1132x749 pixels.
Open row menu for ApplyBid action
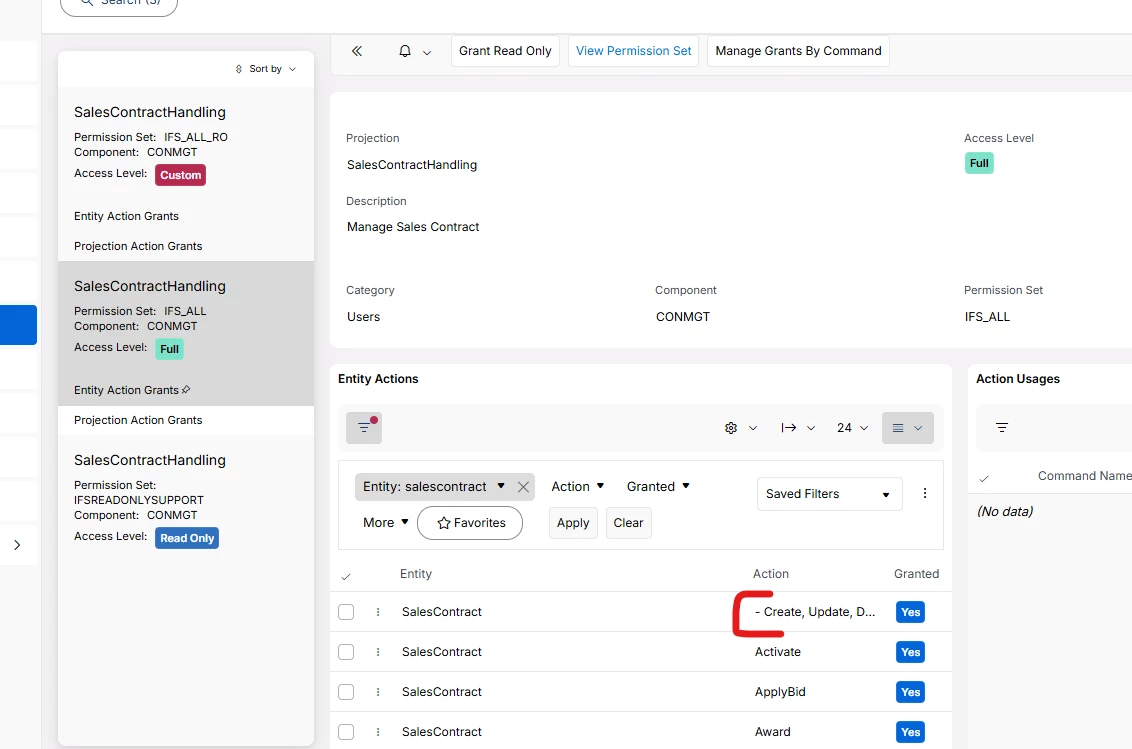[x=378, y=692]
